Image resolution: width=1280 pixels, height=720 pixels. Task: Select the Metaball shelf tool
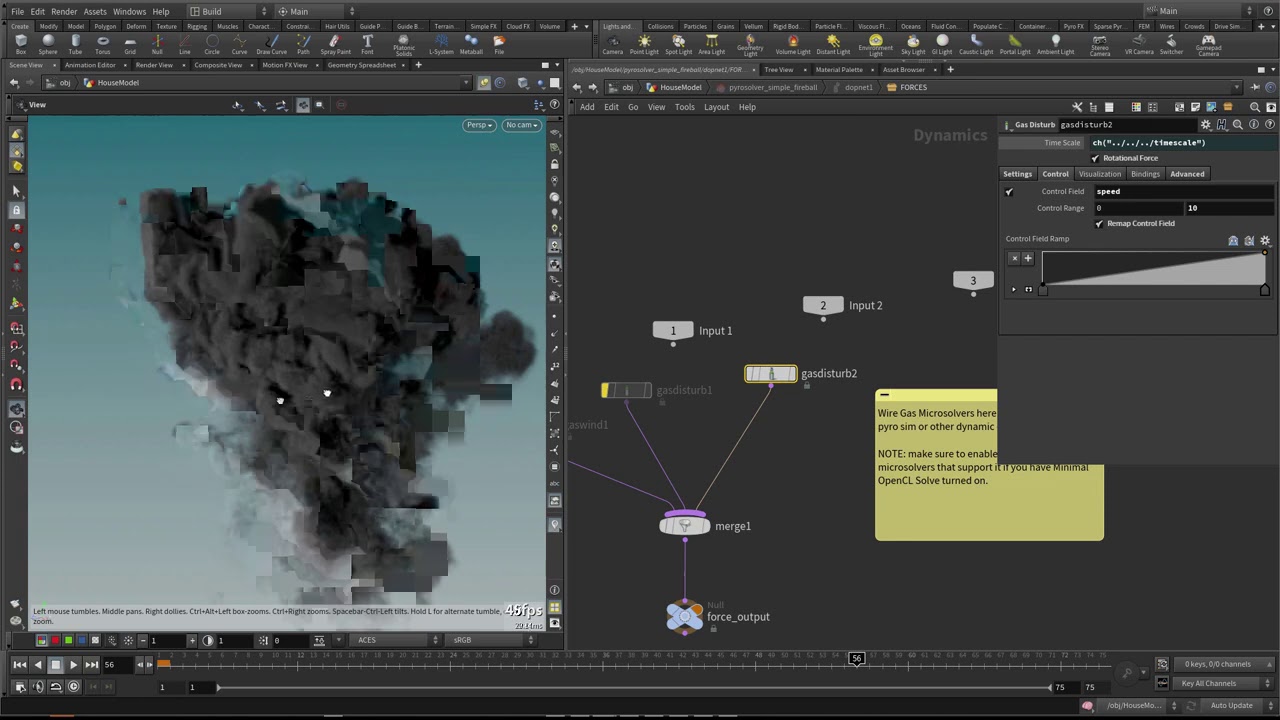coord(471,45)
